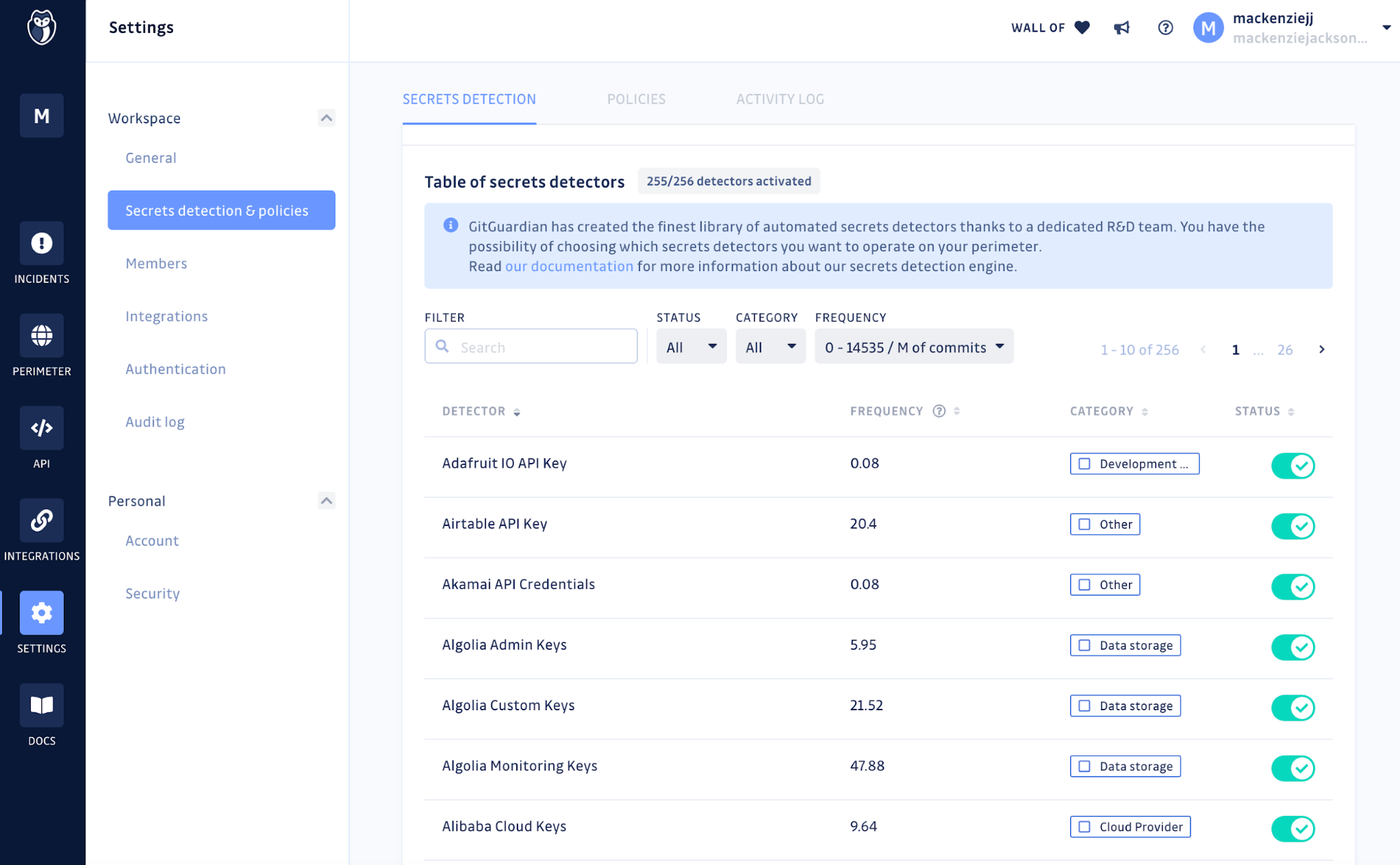Viewport: 1400px width, 865px height.
Task: Collapse the Workspace section
Action: [326, 118]
